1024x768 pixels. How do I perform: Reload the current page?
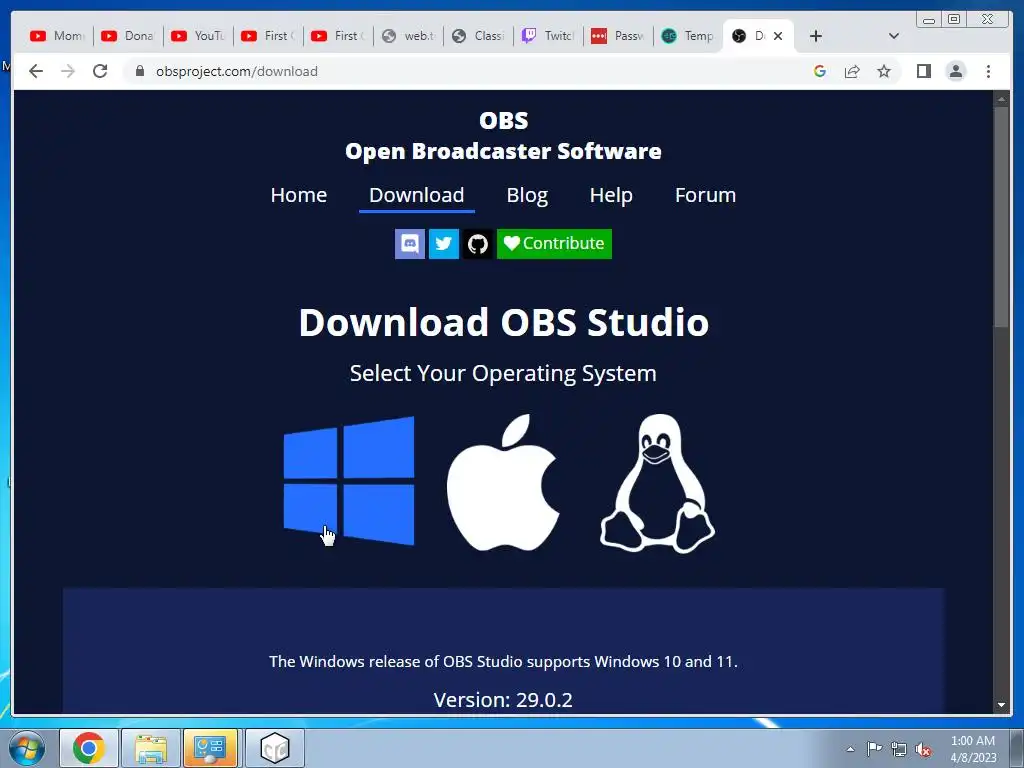click(x=100, y=71)
